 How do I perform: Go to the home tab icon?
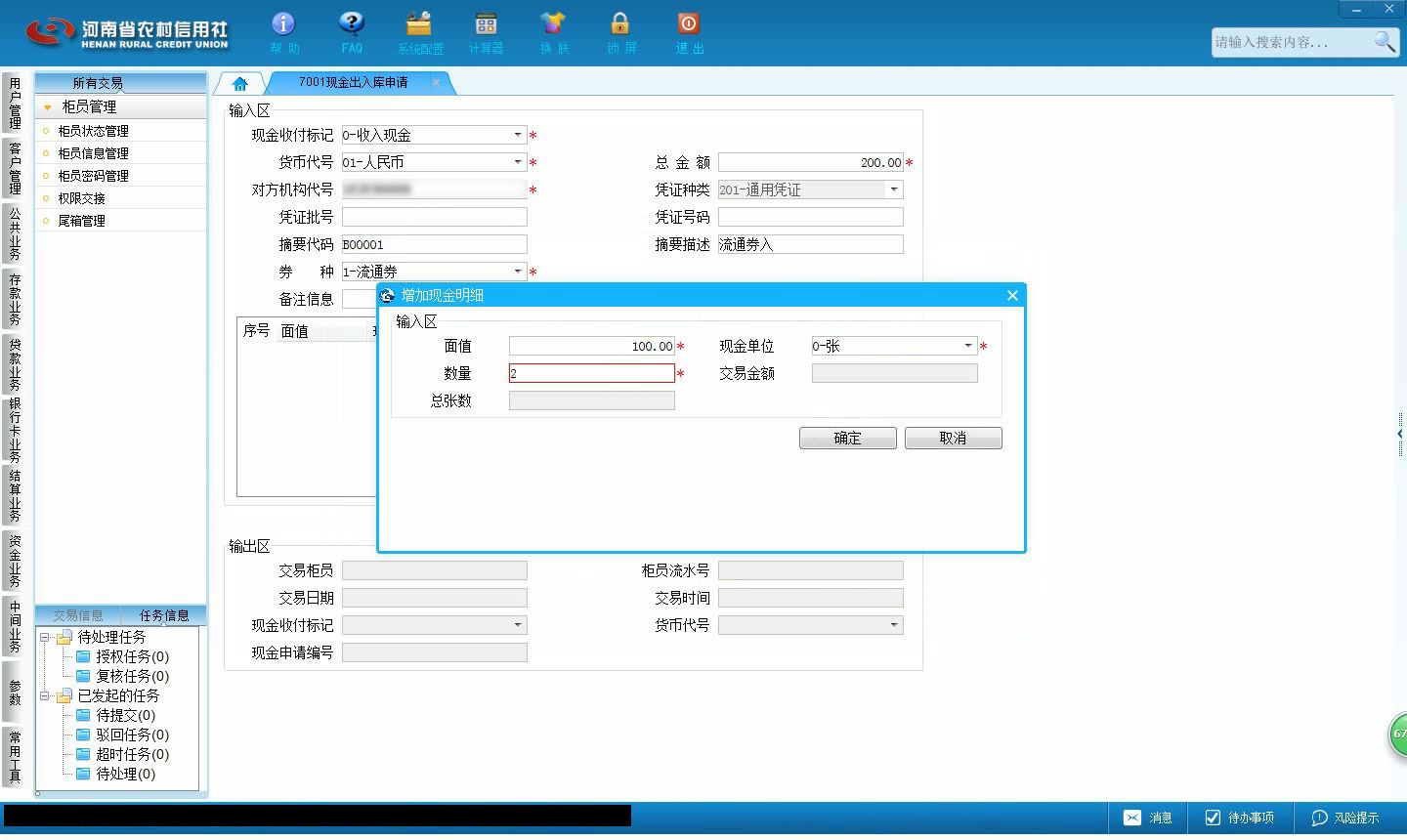[240, 84]
